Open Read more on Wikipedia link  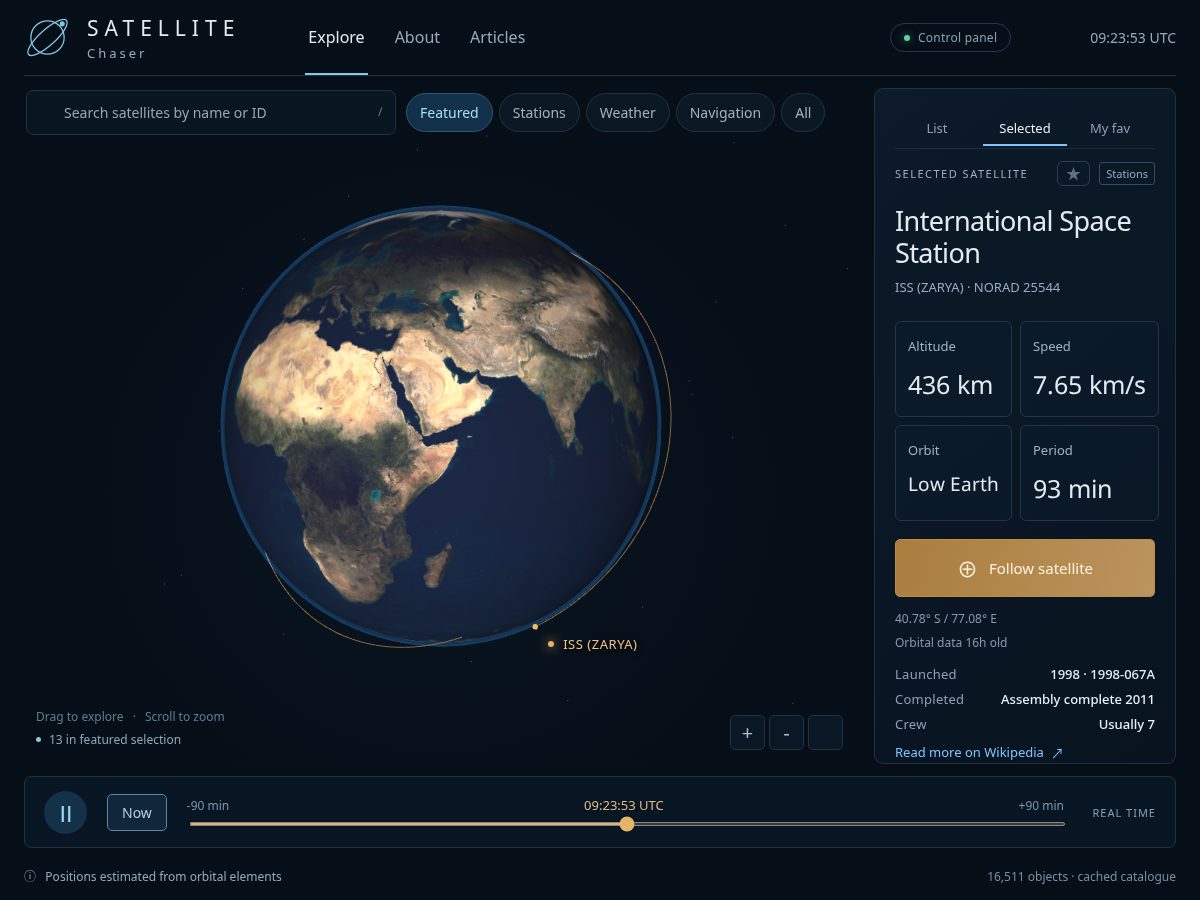[979, 752]
